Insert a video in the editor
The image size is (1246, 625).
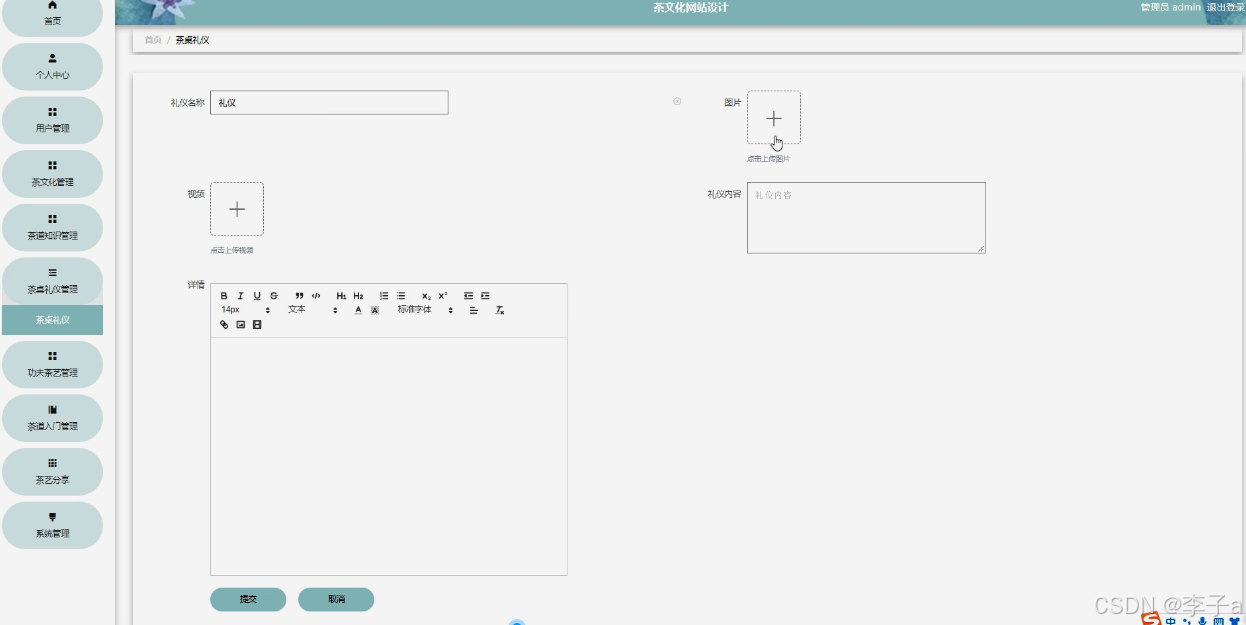pos(257,325)
